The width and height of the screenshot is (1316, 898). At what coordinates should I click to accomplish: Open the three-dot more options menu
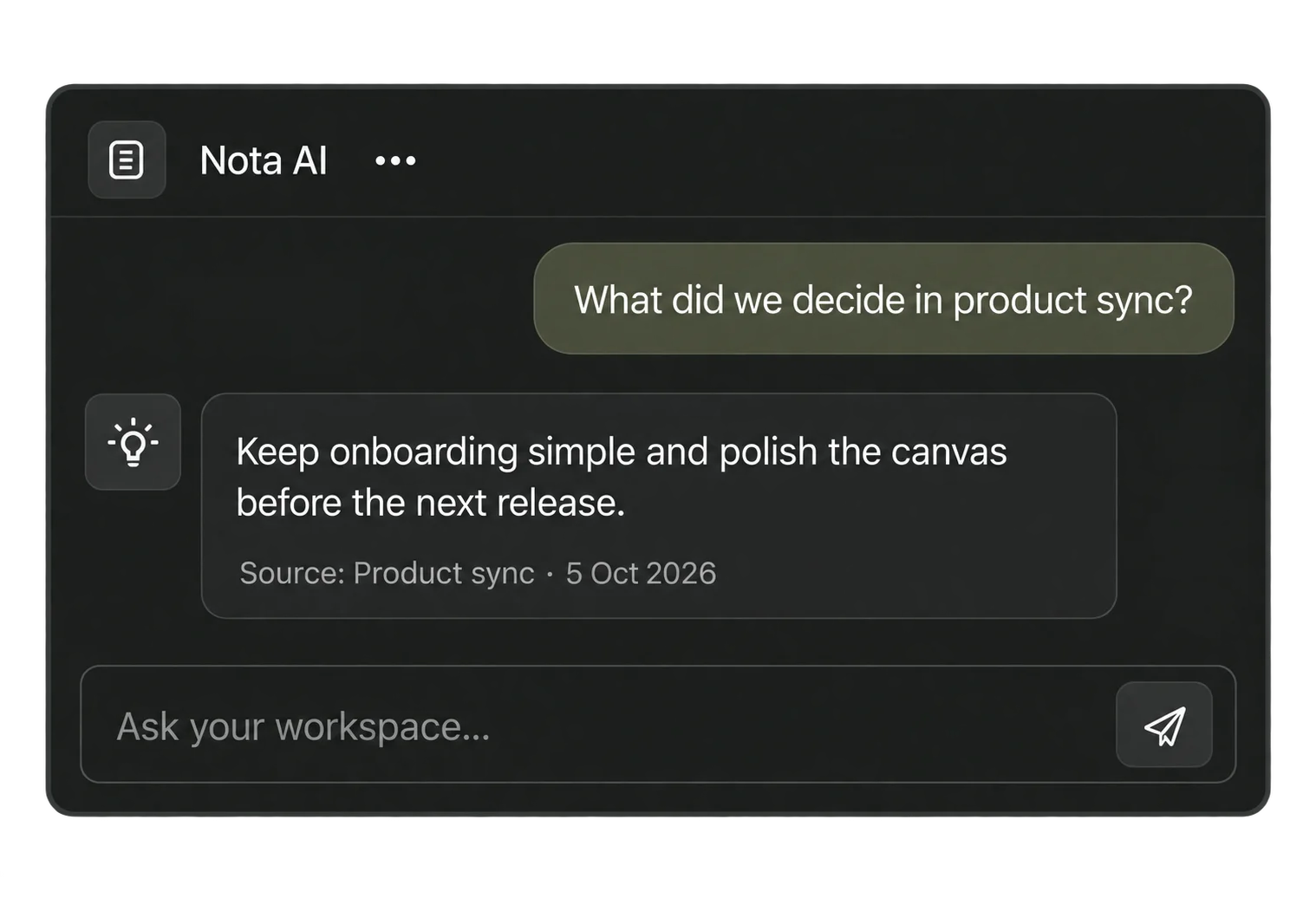(395, 160)
